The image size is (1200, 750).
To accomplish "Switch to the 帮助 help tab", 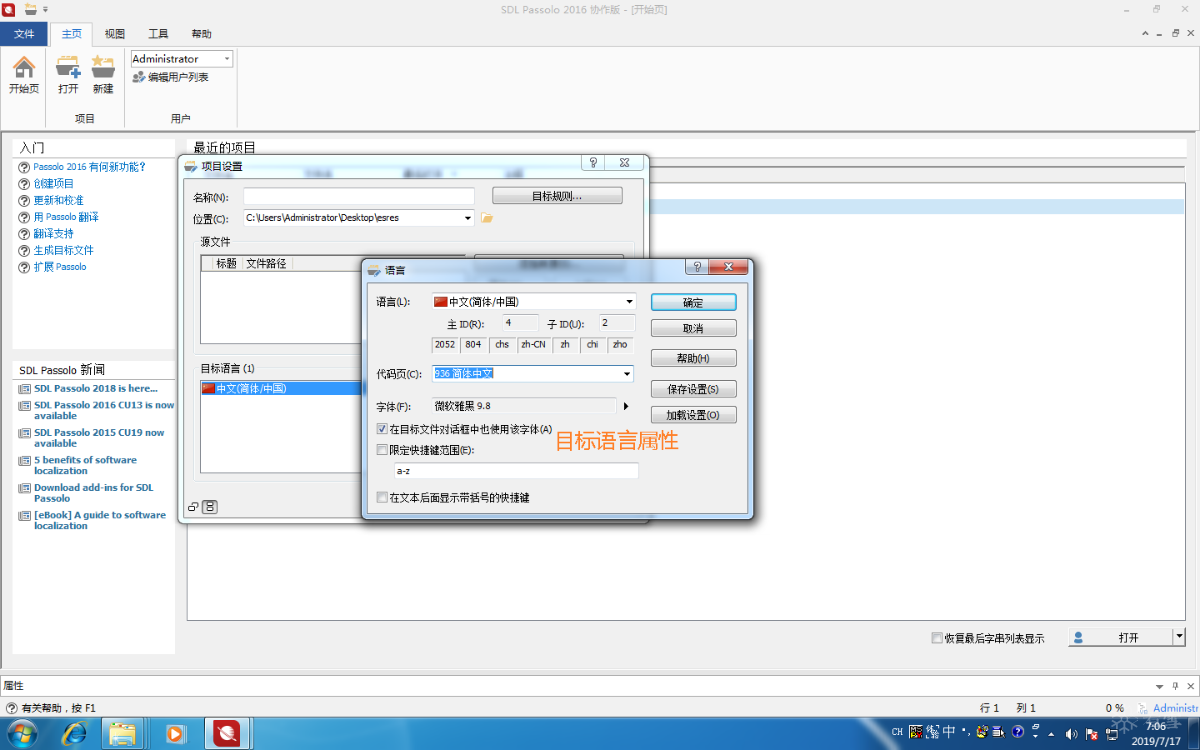I will pos(201,34).
